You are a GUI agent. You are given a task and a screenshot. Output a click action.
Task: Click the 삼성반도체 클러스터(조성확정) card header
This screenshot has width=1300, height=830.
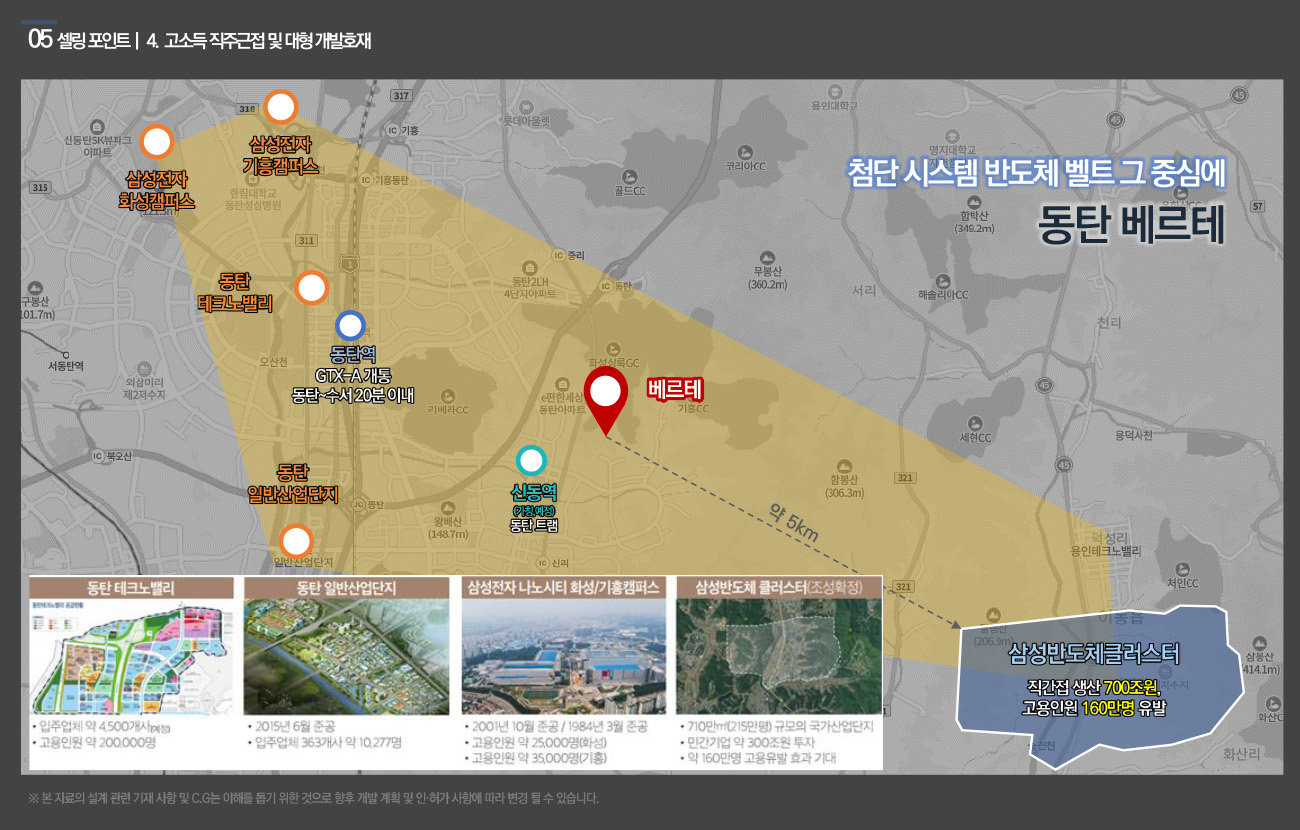778,588
